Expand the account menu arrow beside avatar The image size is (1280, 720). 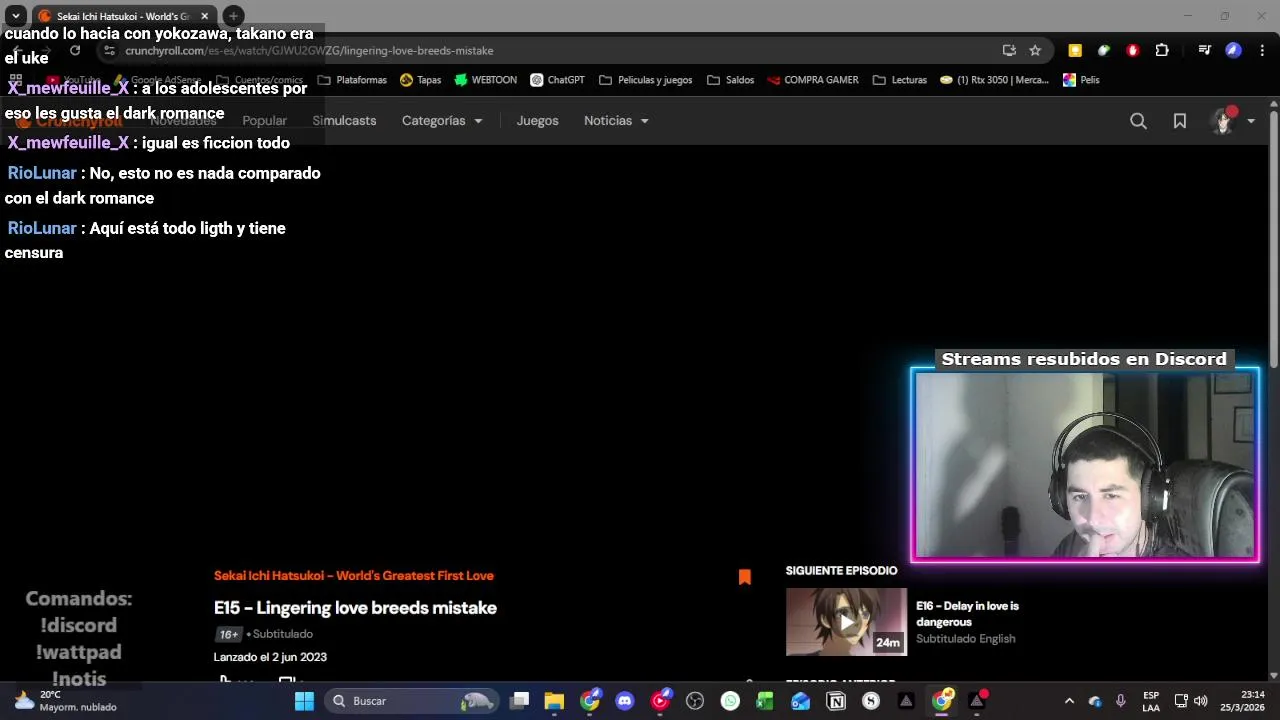click(x=1251, y=121)
